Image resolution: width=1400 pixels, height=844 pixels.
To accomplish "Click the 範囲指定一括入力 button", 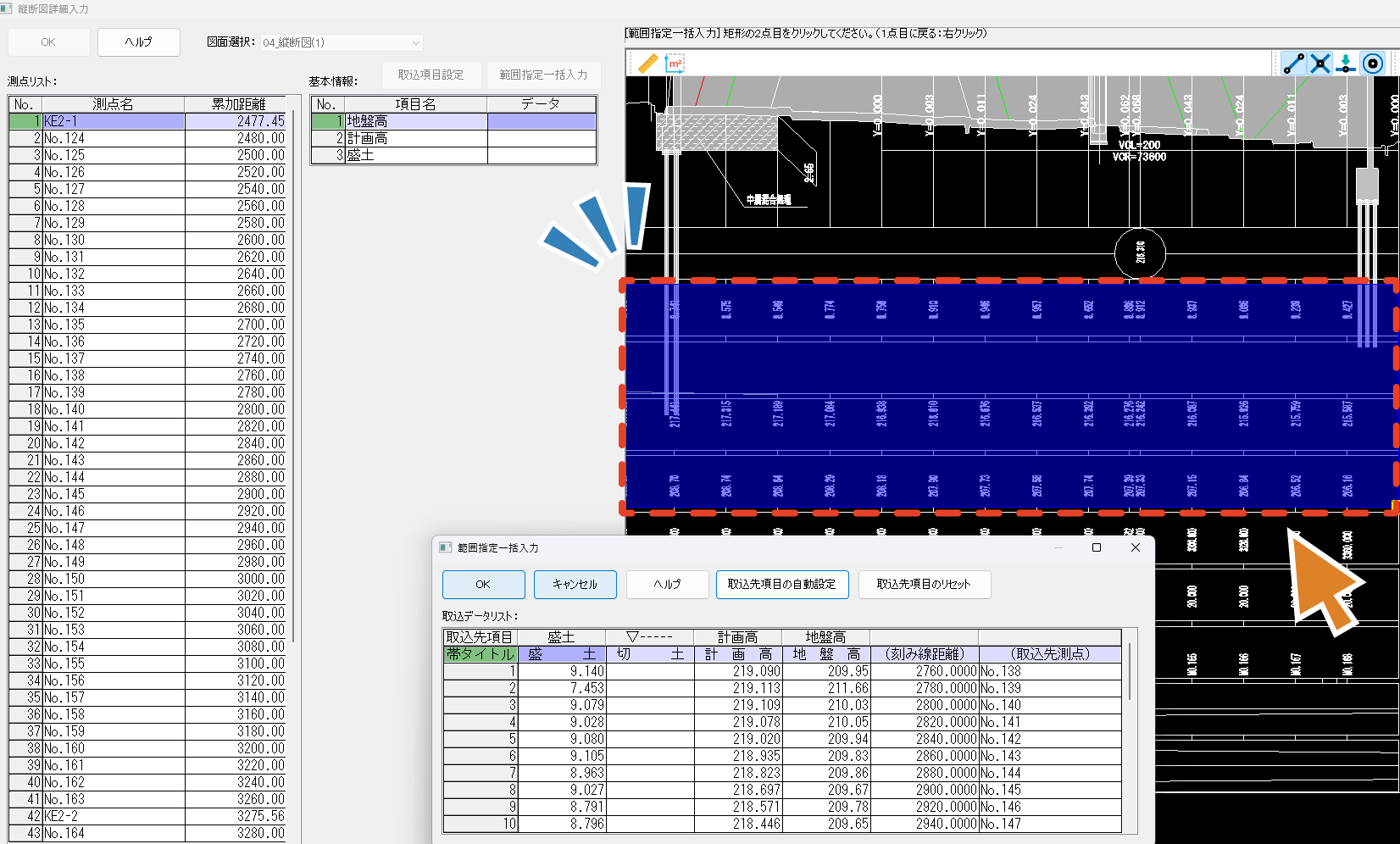I will pos(543,75).
